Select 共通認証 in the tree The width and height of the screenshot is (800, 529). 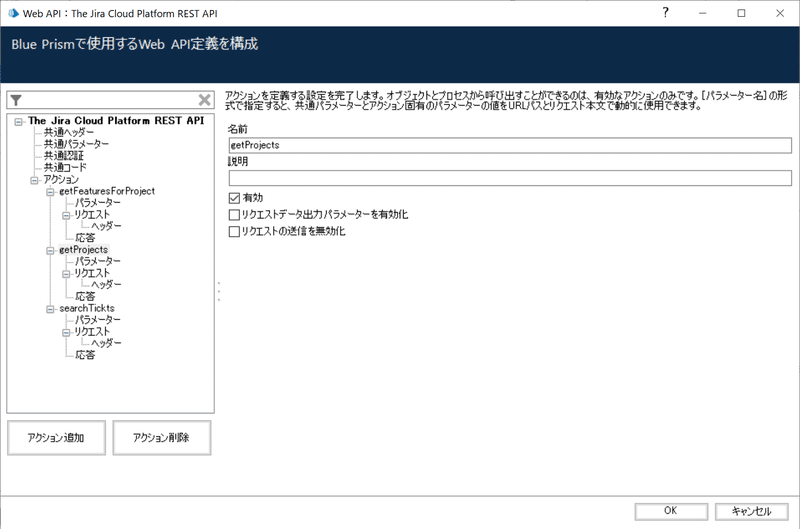[63, 156]
